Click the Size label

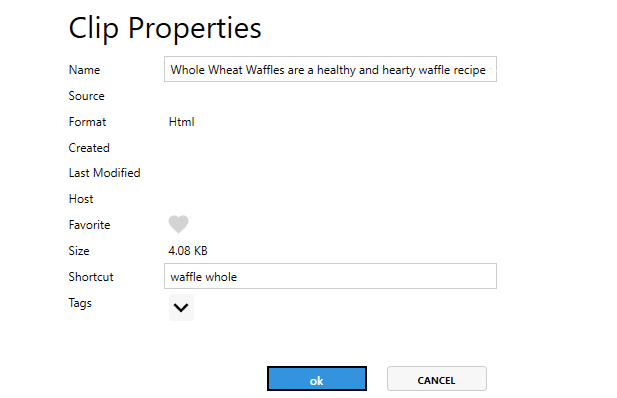(79, 251)
